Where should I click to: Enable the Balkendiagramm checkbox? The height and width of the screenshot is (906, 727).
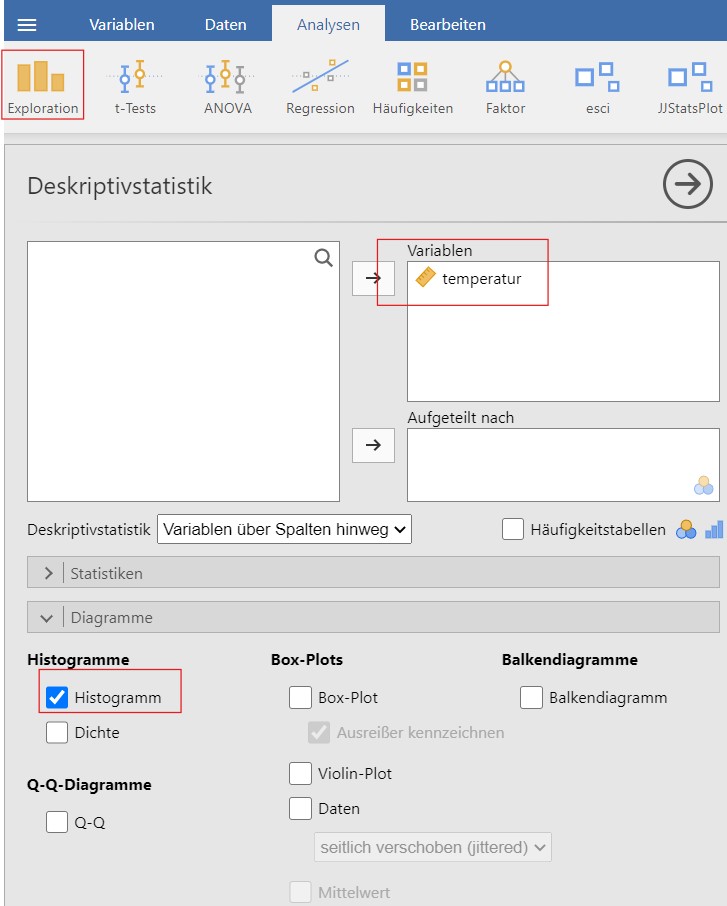point(531,697)
